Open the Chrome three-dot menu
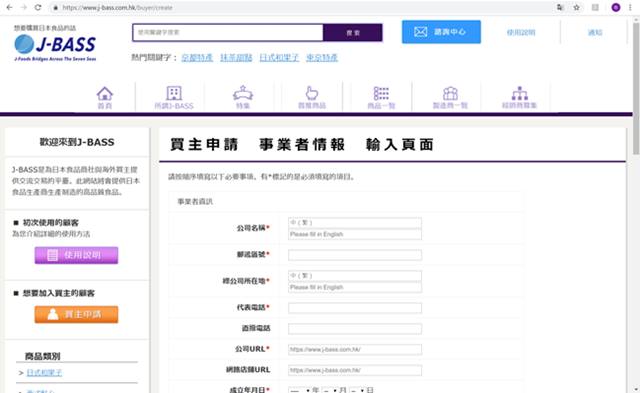Viewport: 640px width, 393px height. tap(630, 7)
